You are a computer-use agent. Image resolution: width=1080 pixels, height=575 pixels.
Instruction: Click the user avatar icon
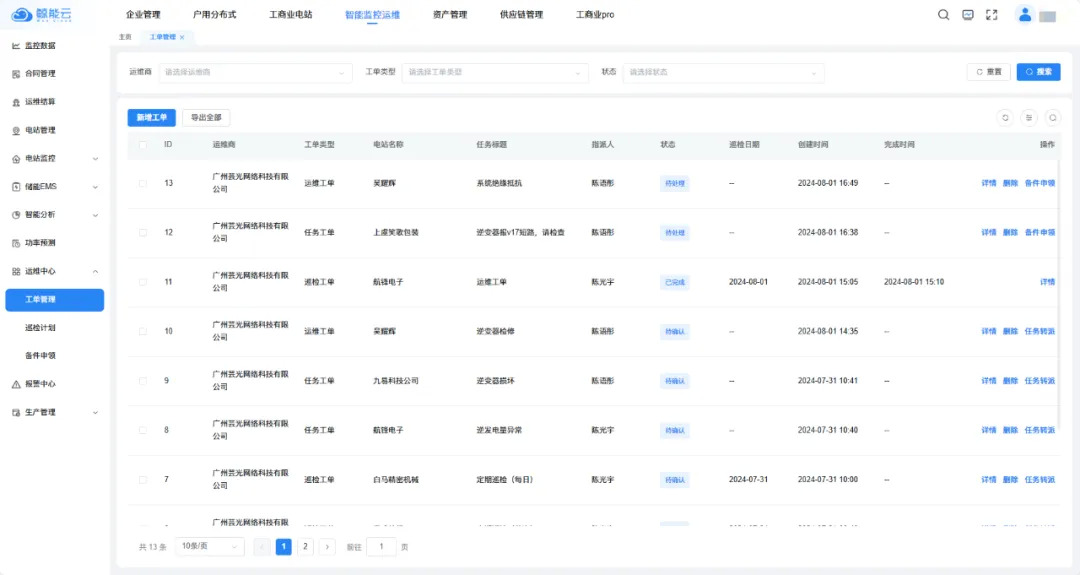(x=1024, y=15)
